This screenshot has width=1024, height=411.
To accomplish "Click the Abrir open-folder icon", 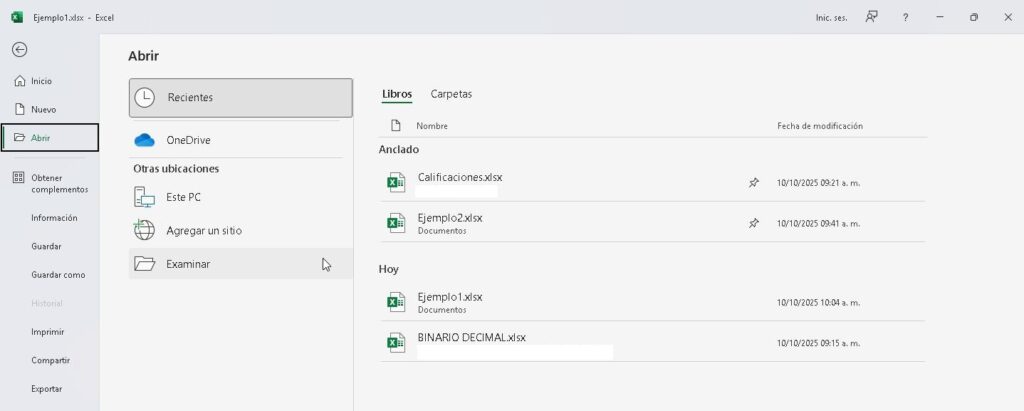I will point(20,138).
